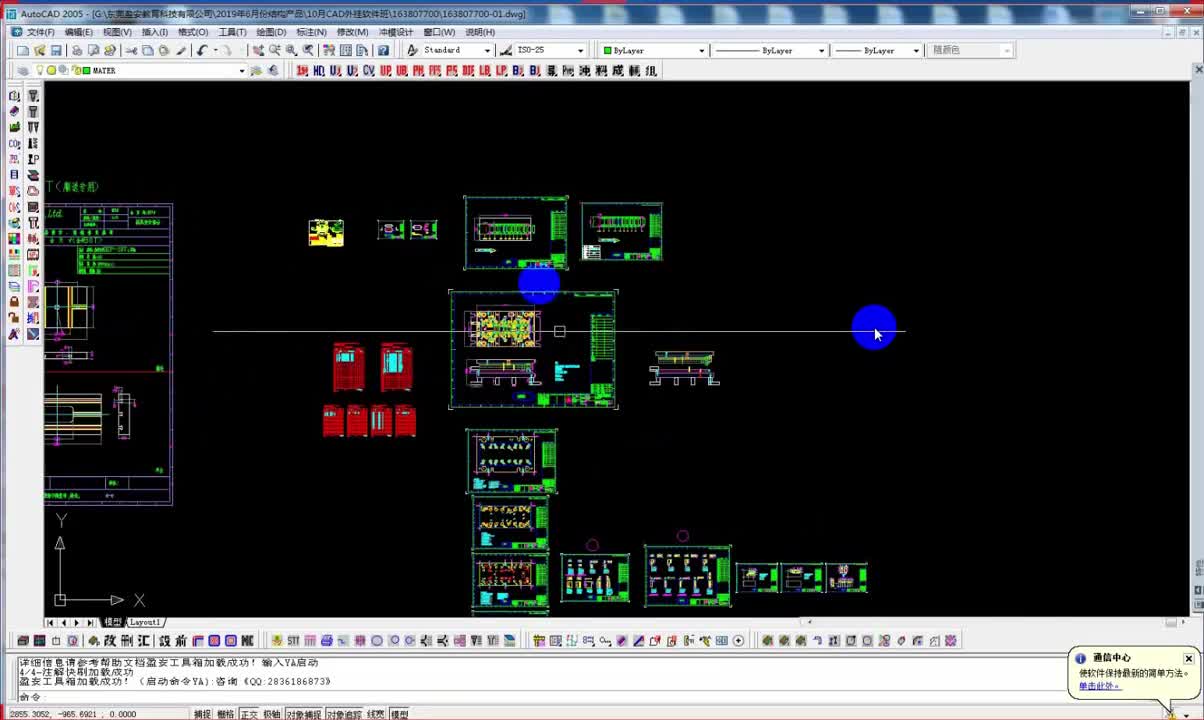1204x720 pixels.
Task: Expand the ISO-25 dimension style dropdown
Action: 580,49
